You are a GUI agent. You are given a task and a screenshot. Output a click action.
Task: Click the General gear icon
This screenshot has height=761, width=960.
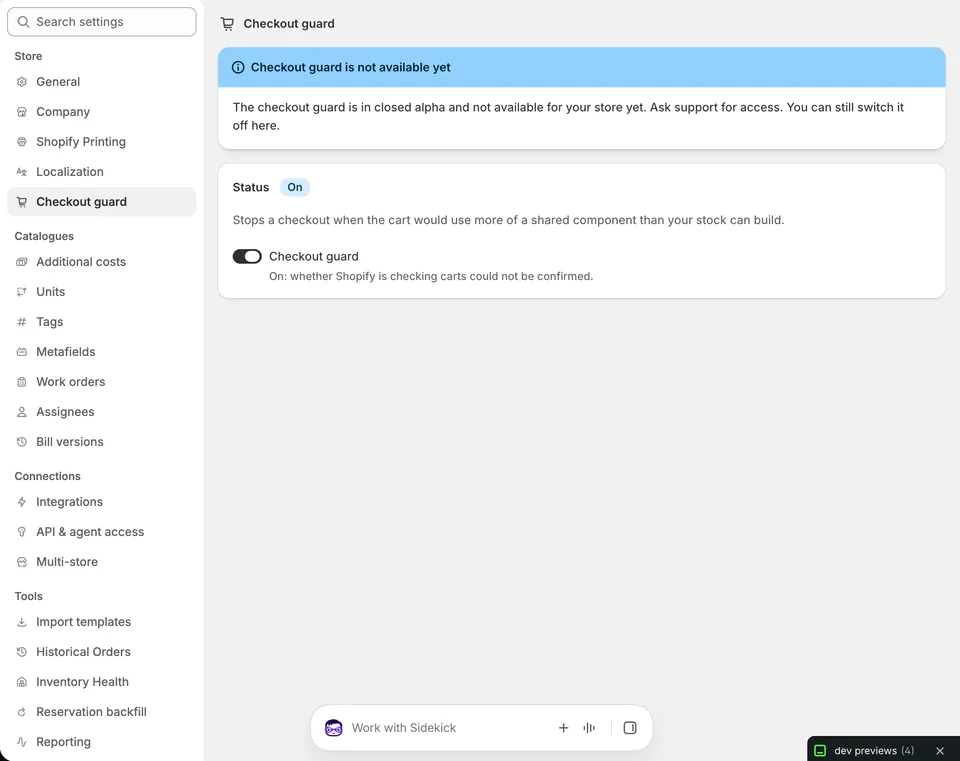(22, 81)
